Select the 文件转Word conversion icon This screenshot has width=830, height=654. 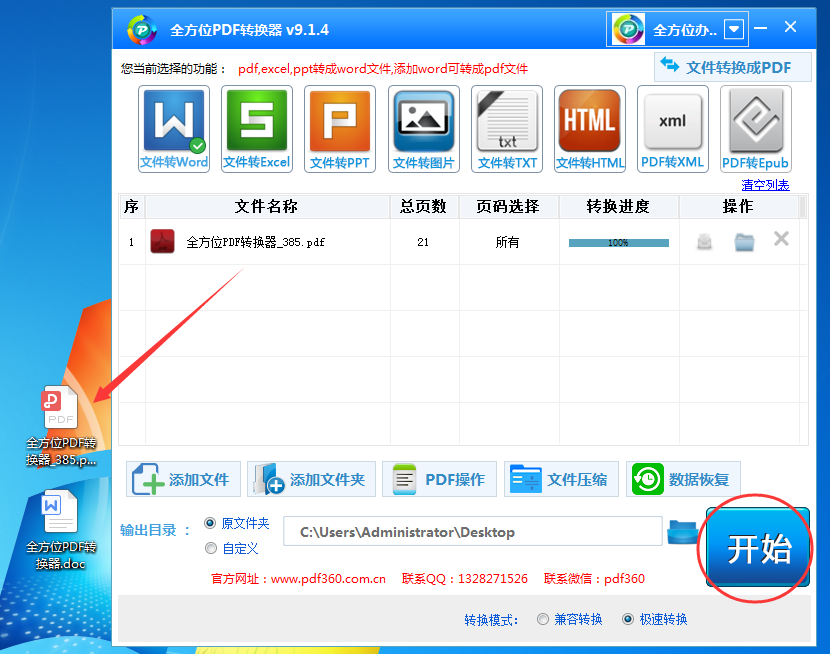(174, 129)
